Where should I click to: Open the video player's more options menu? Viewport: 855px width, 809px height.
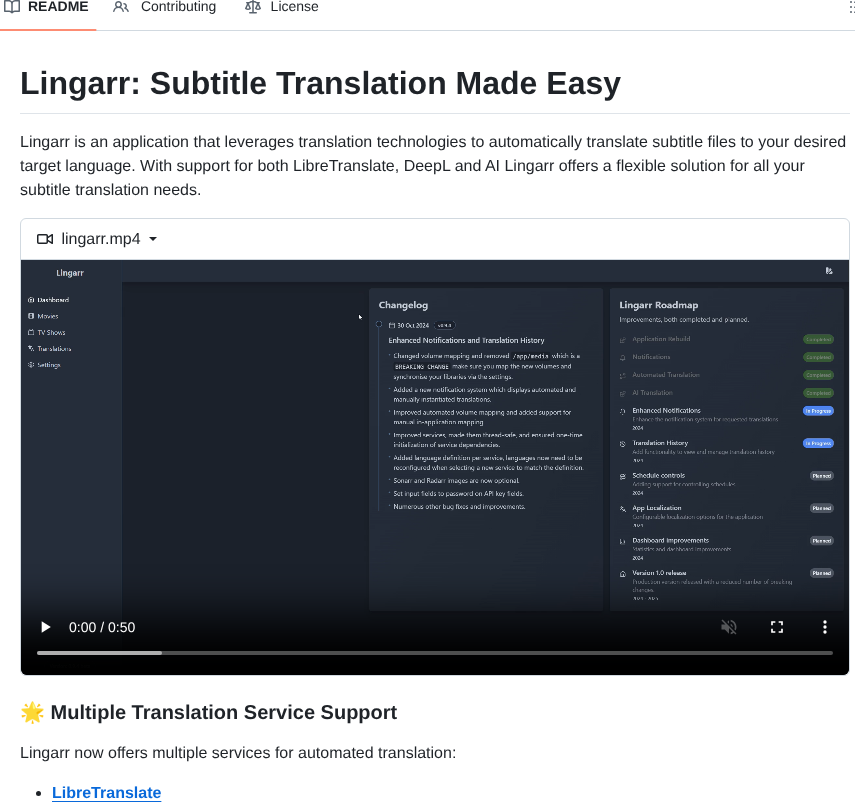point(825,627)
